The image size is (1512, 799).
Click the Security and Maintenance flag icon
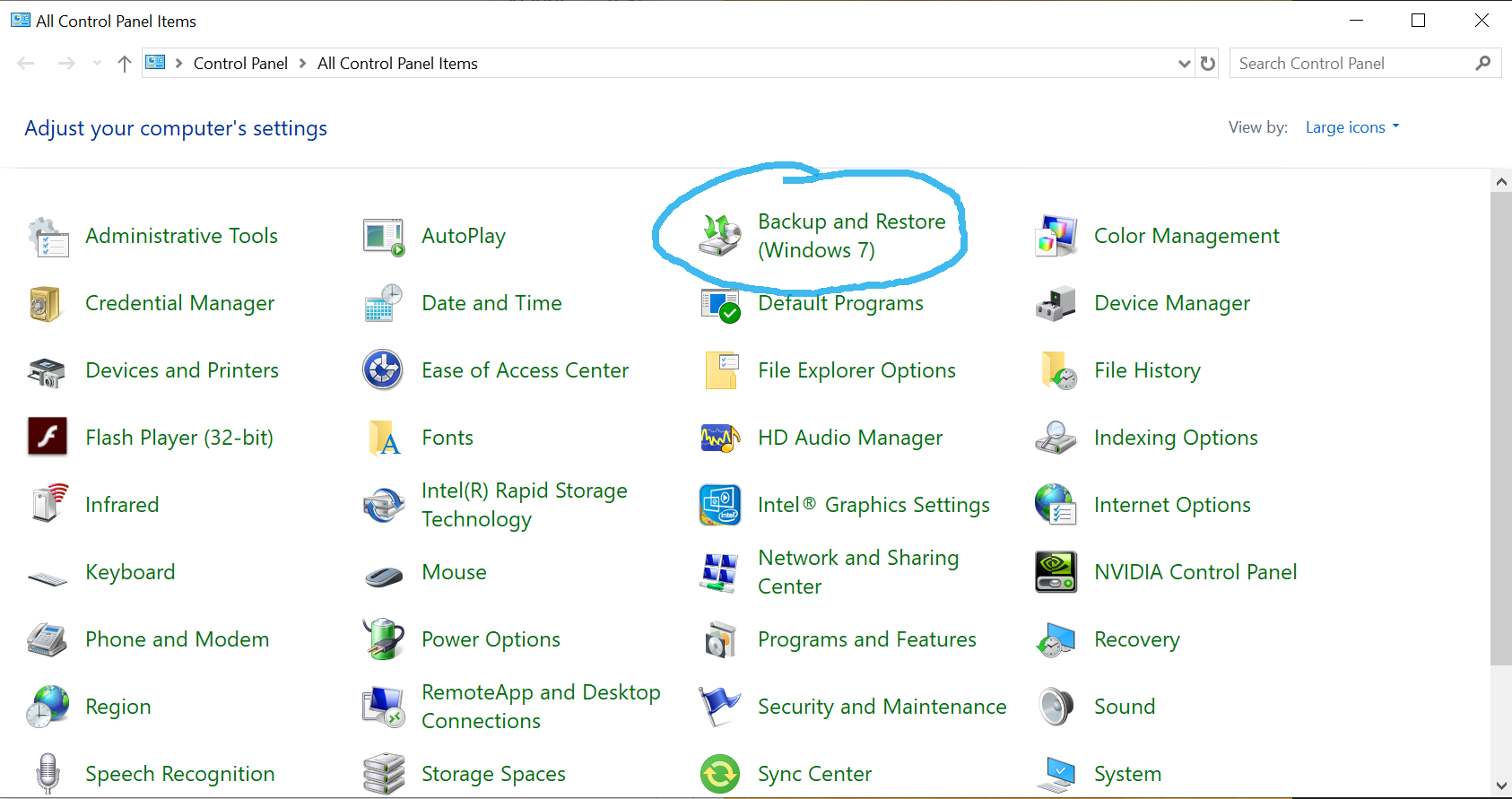coord(719,707)
